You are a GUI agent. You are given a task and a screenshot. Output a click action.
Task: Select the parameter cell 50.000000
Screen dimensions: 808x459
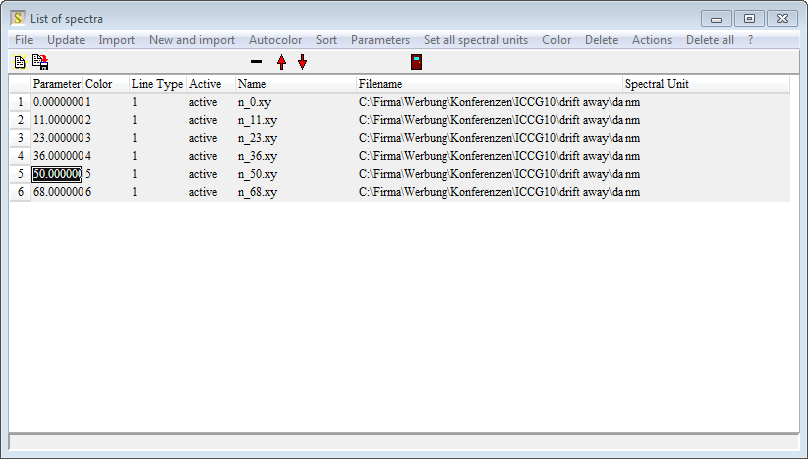[x=56, y=174]
